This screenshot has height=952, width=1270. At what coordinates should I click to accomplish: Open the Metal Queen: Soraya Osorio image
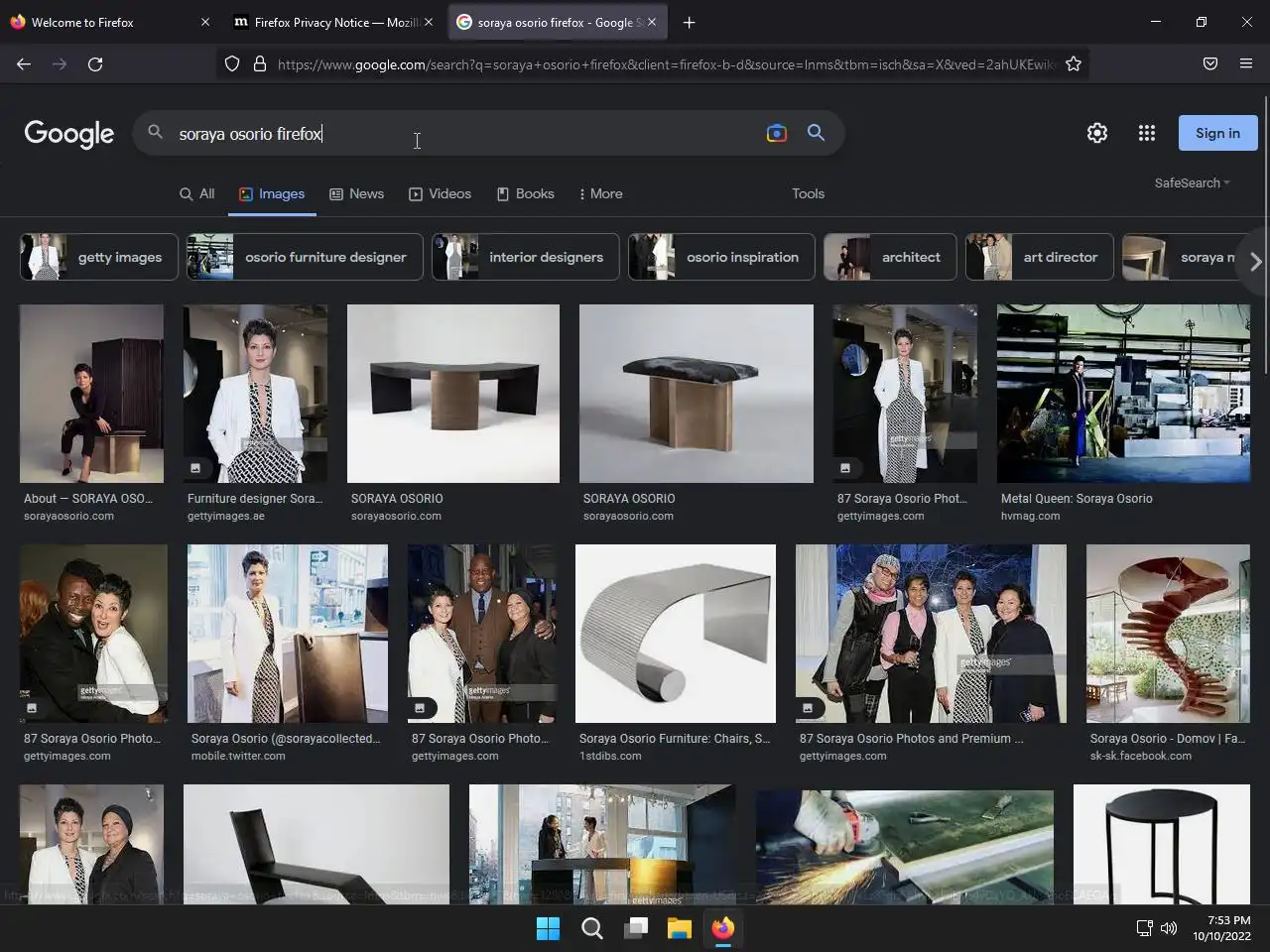click(x=1123, y=394)
